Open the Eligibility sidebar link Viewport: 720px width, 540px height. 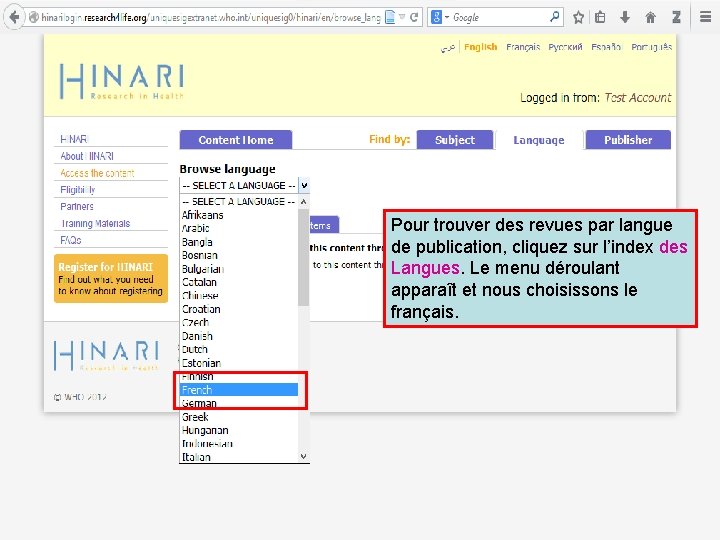pos(78,190)
